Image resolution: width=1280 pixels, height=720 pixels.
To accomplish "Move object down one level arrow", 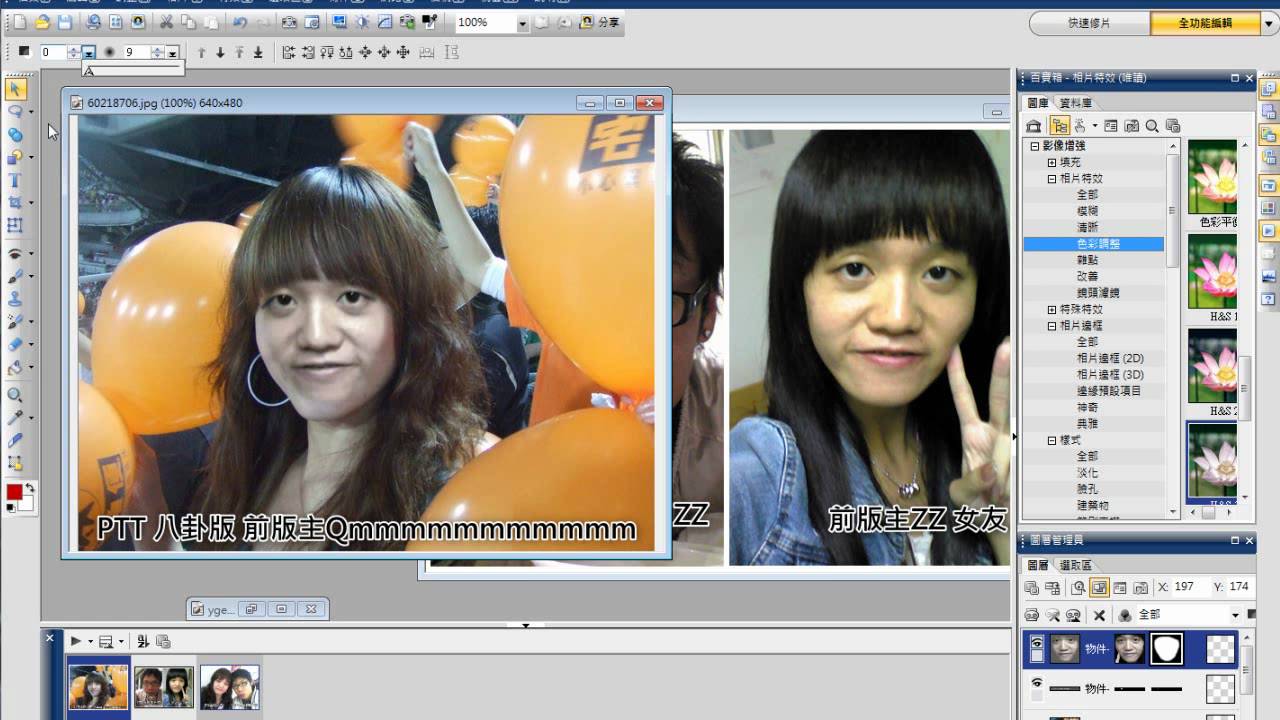I will [x=220, y=52].
